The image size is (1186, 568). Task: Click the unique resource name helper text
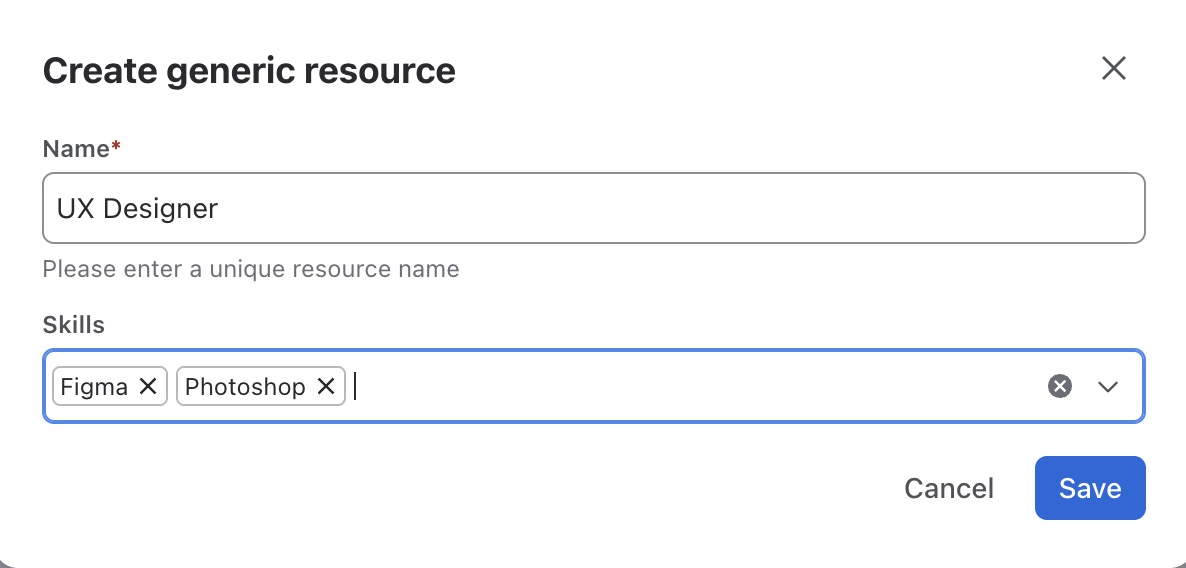click(x=251, y=269)
